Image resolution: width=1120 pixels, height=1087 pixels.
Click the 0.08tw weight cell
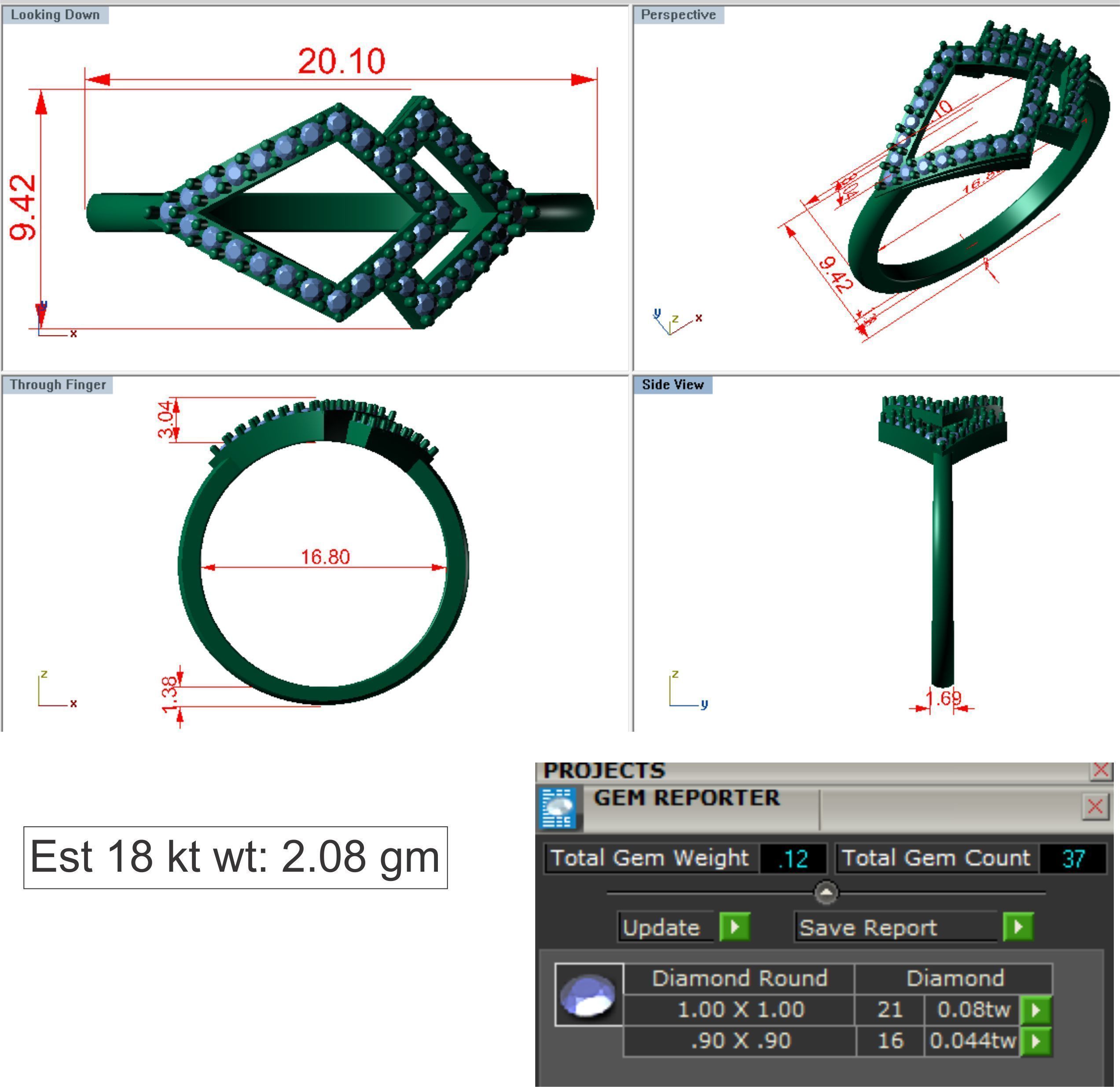click(973, 1010)
